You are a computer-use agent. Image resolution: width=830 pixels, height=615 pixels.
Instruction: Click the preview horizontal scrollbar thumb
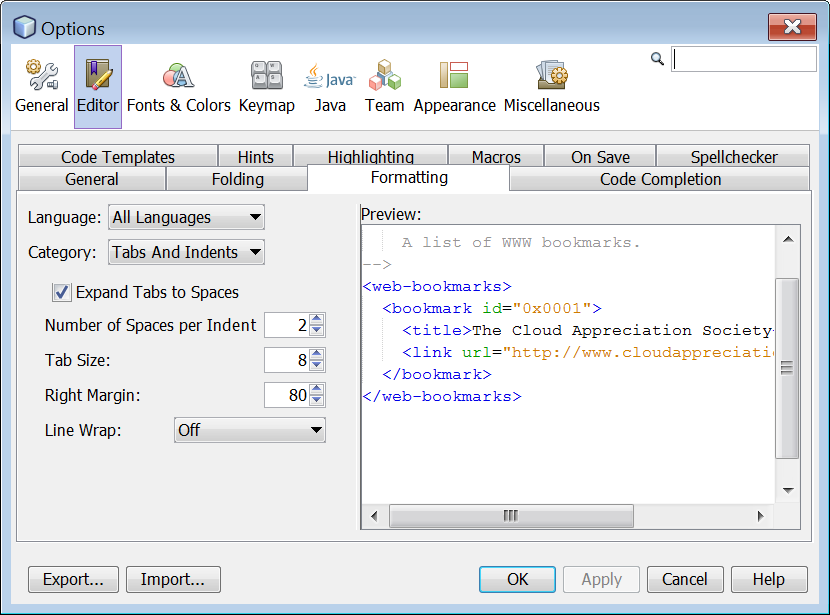(511, 516)
